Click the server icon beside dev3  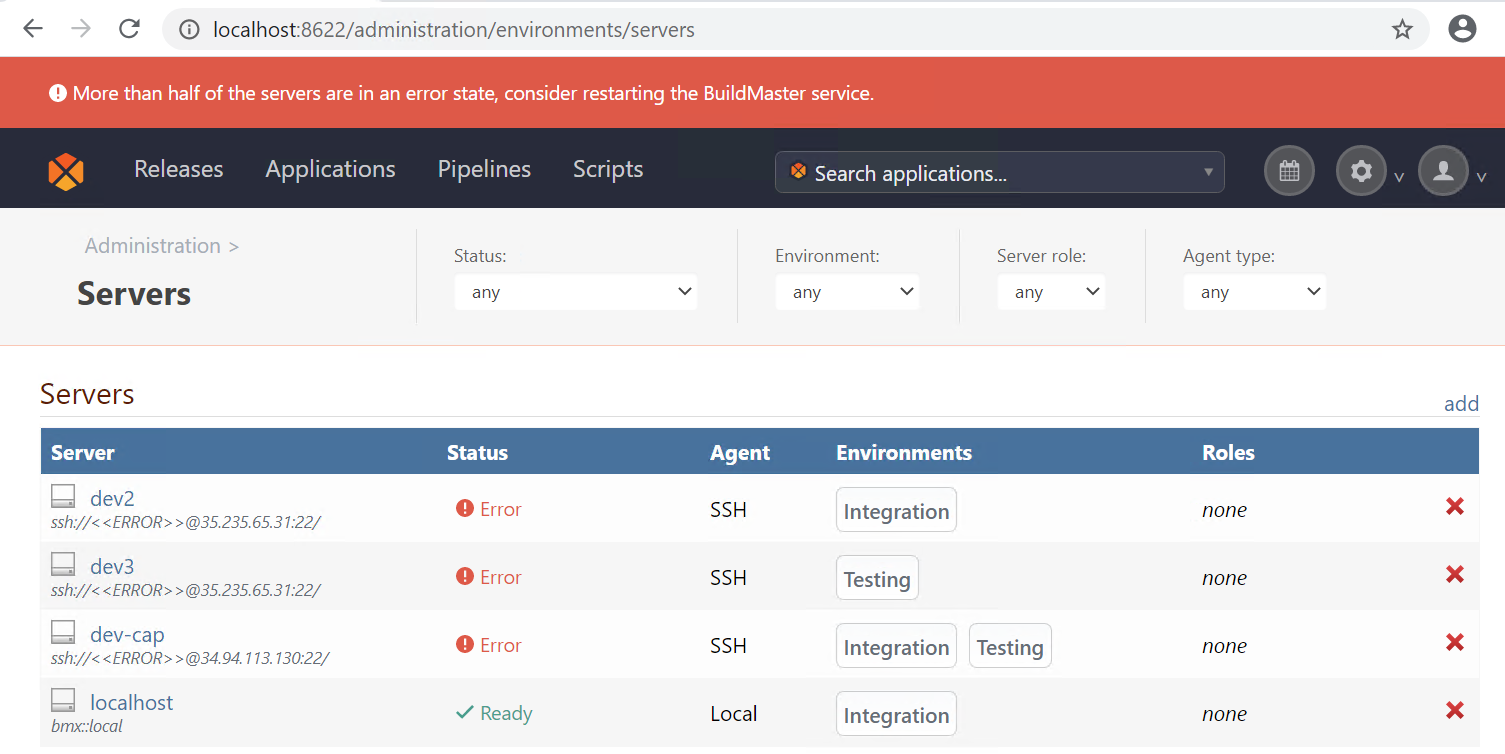tap(64, 564)
